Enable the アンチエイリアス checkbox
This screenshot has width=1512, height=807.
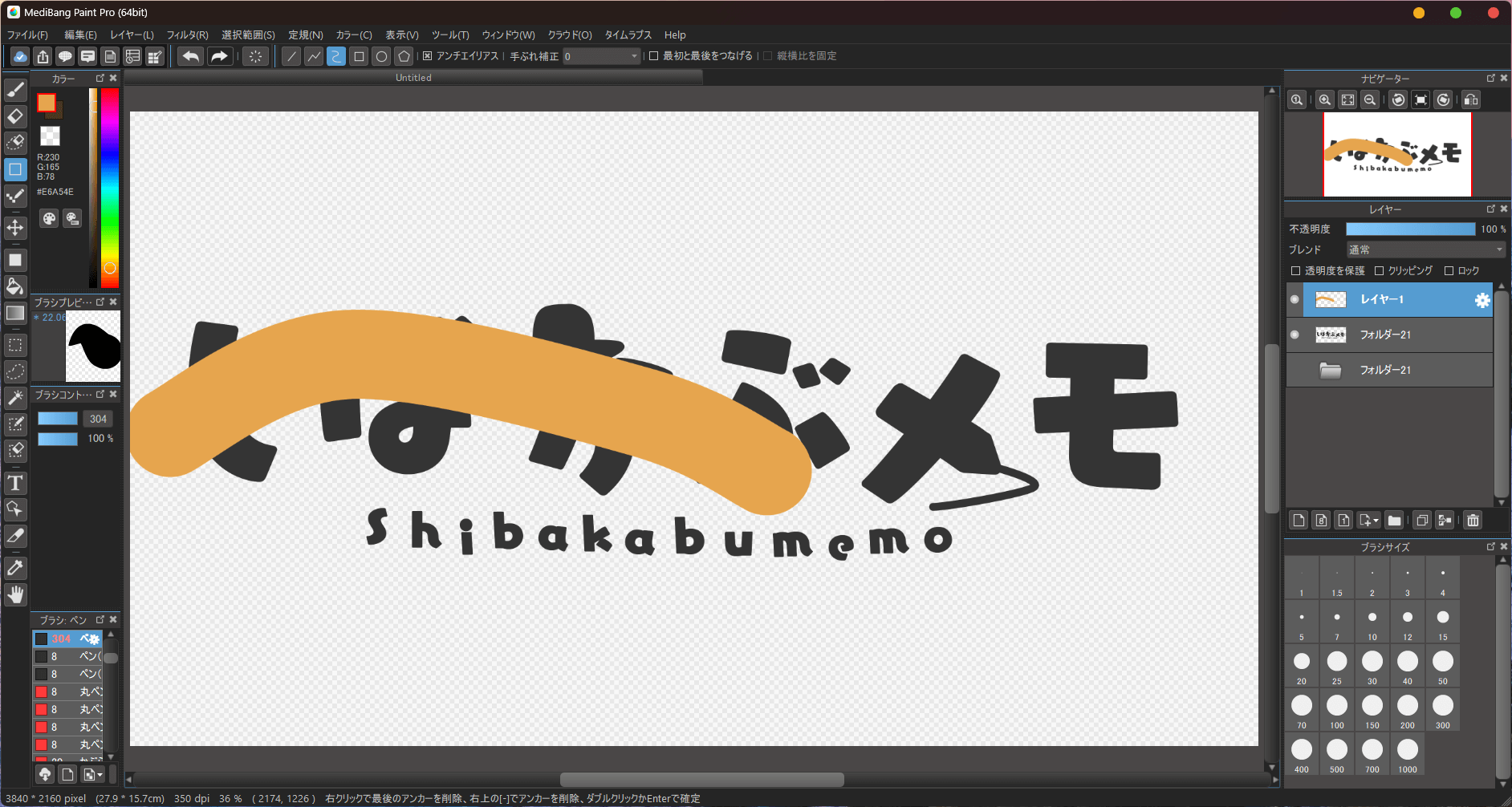[x=427, y=56]
